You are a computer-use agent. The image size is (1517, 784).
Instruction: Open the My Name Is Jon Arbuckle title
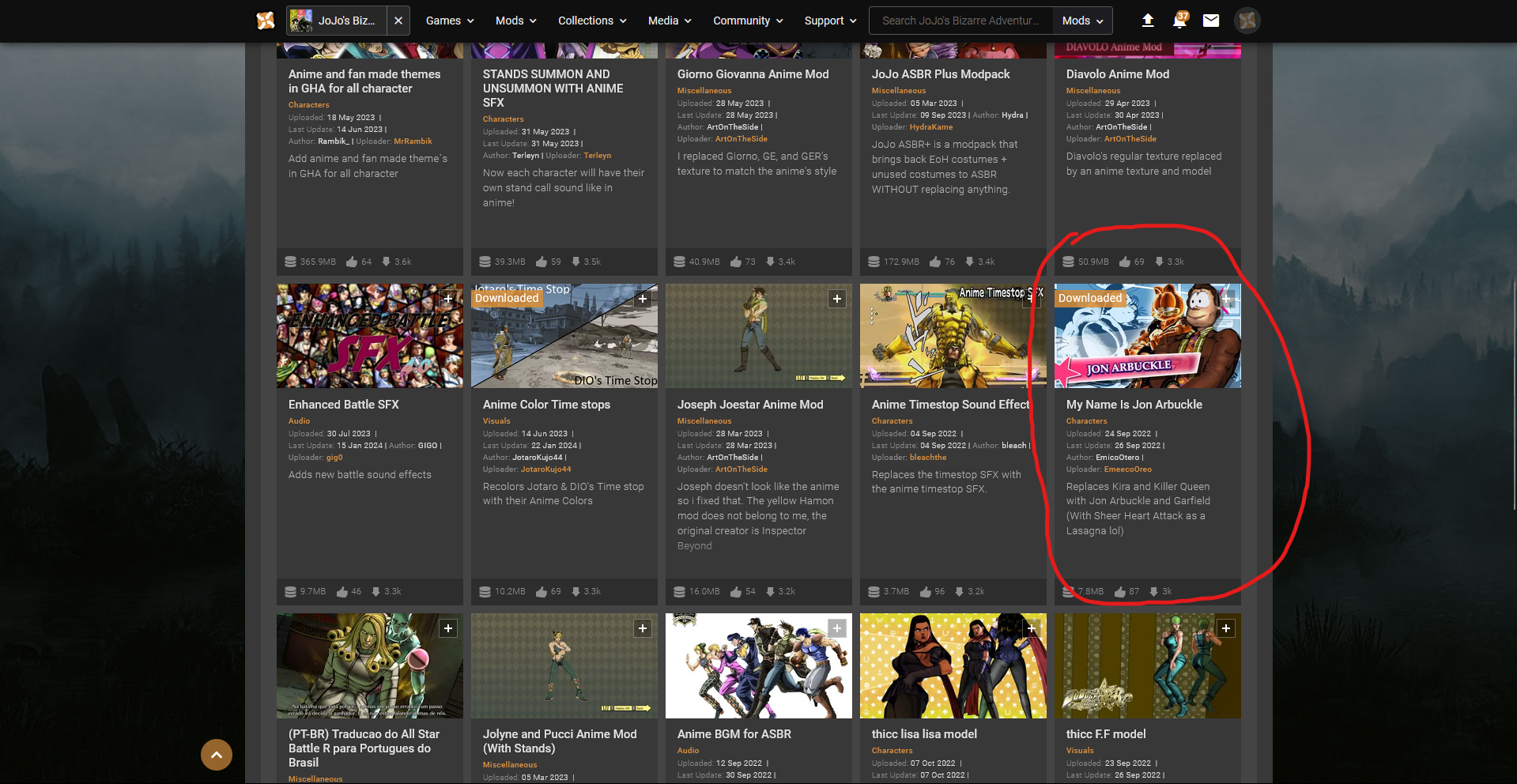pos(1134,405)
